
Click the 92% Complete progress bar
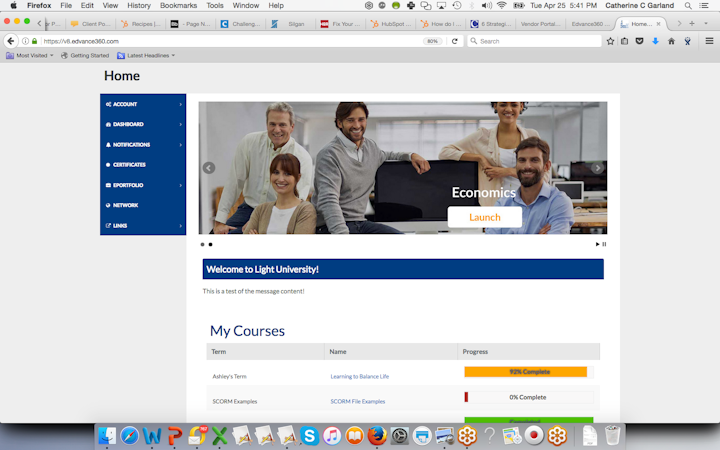[529, 372]
